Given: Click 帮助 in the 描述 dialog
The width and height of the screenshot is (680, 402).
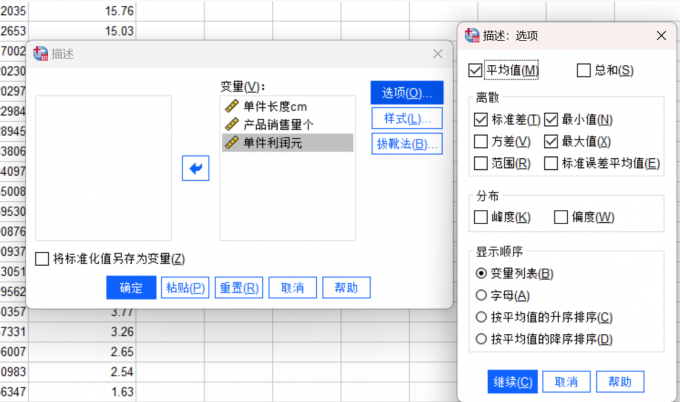Looking at the screenshot, I should [347, 288].
